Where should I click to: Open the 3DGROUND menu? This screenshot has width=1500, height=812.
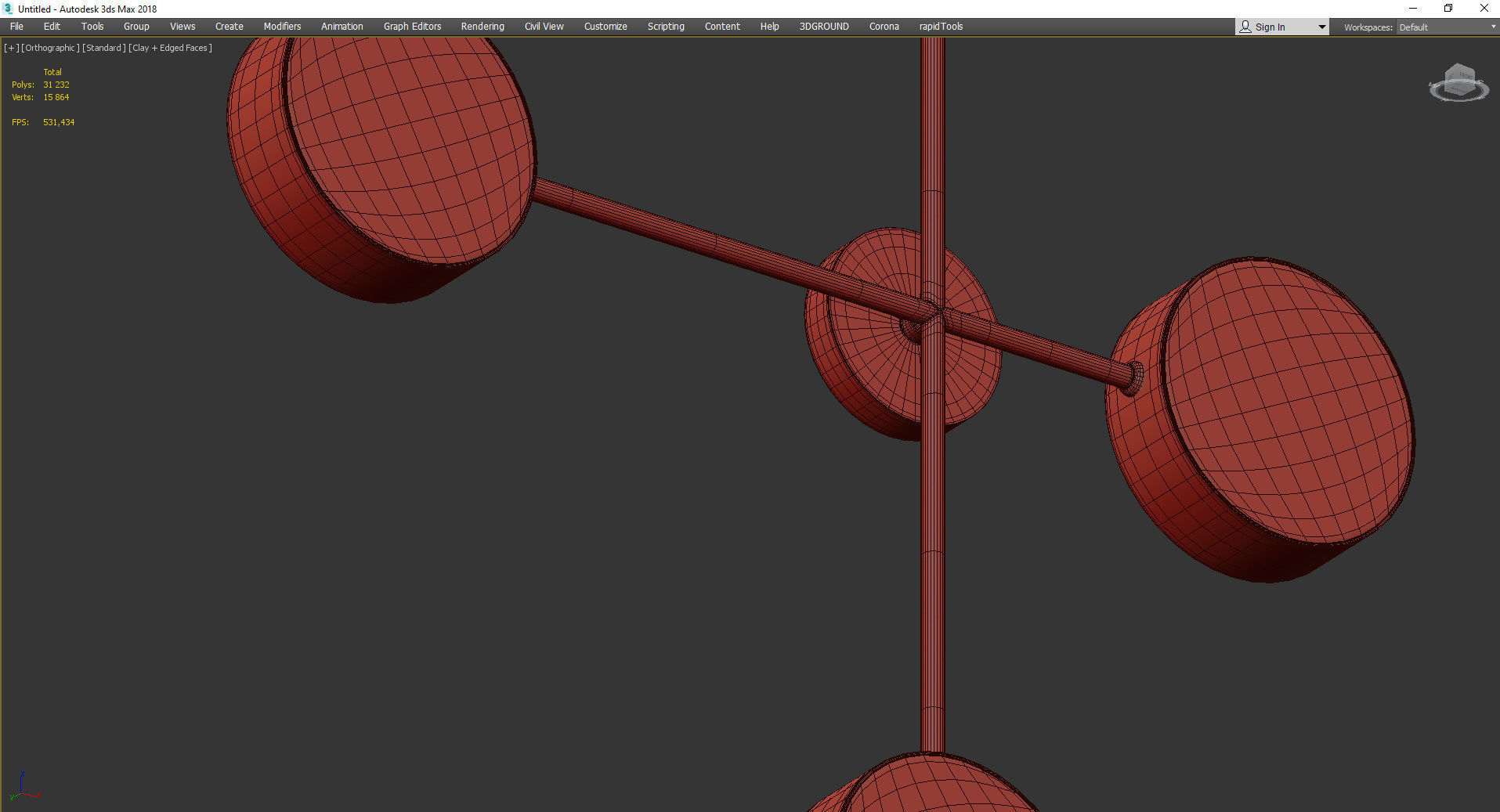[x=824, y=27]
